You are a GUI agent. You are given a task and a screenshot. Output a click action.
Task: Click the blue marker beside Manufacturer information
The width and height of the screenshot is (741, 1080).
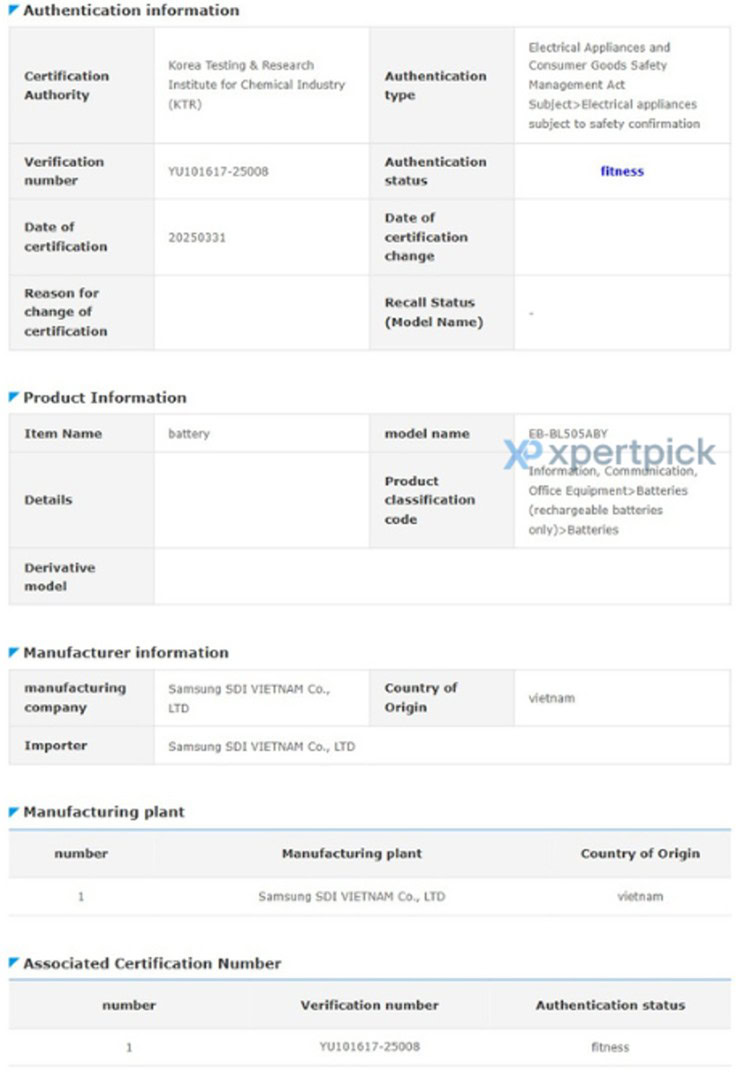(x=14, y=652)
